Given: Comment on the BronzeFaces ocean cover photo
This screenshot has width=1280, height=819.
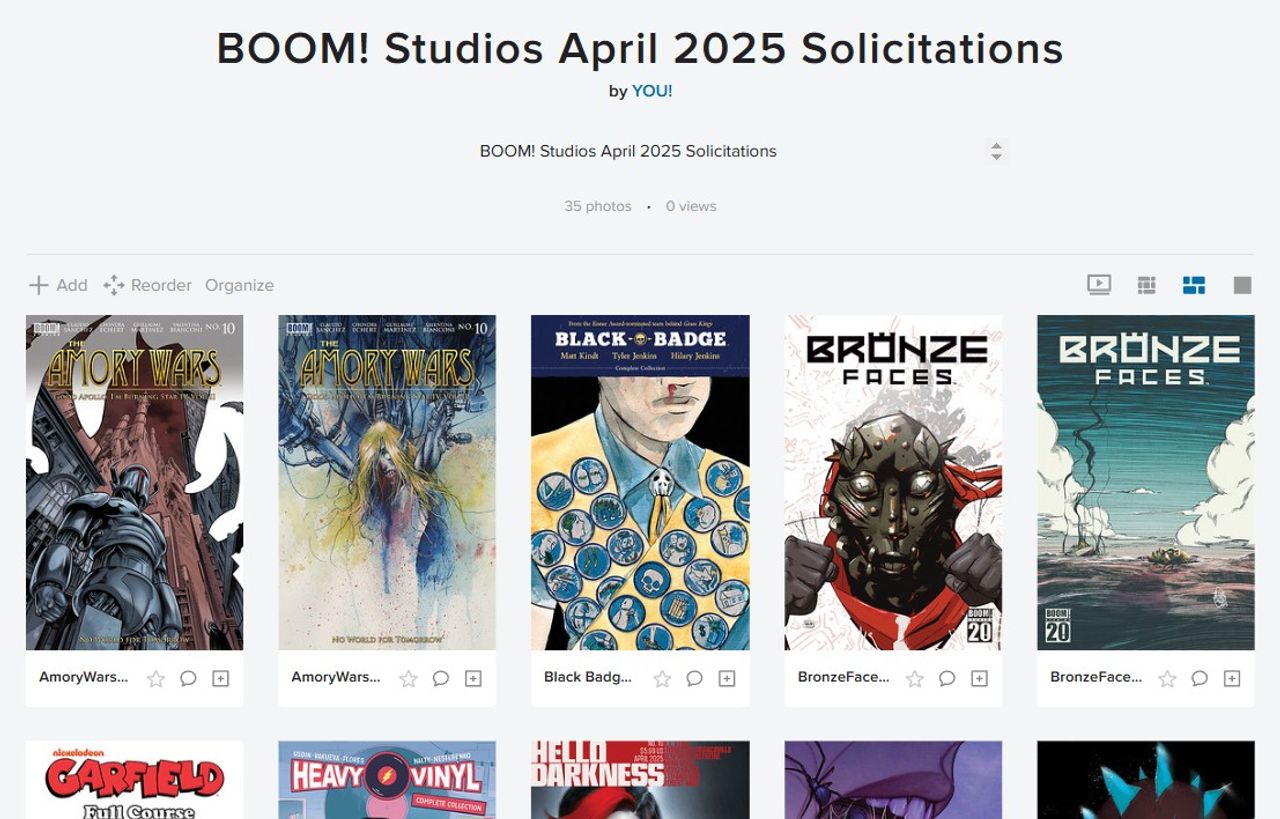Looking at the screenshot, I should [x=1200, y=678].
